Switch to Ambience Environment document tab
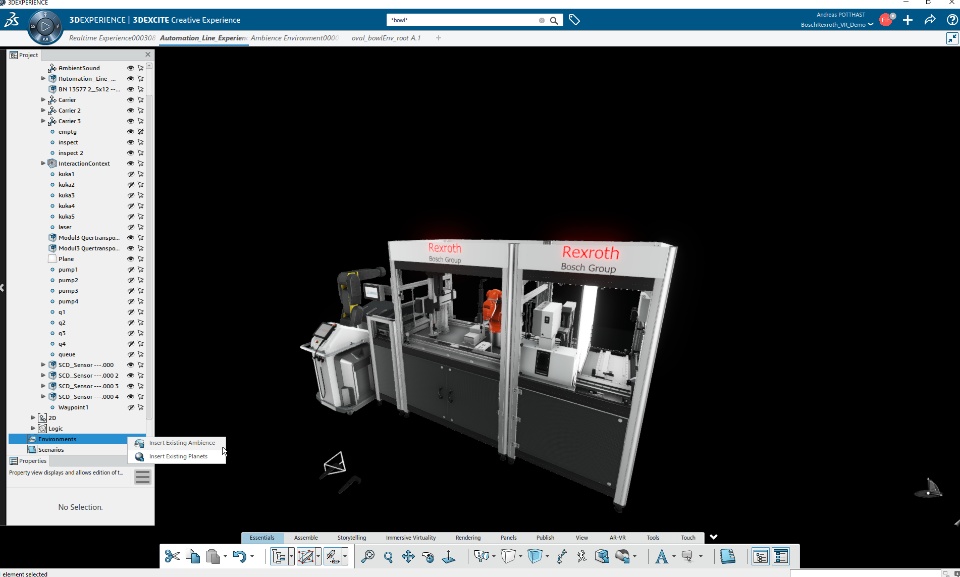The width and height of the screenshot is (960, 577). click(294, 38)
